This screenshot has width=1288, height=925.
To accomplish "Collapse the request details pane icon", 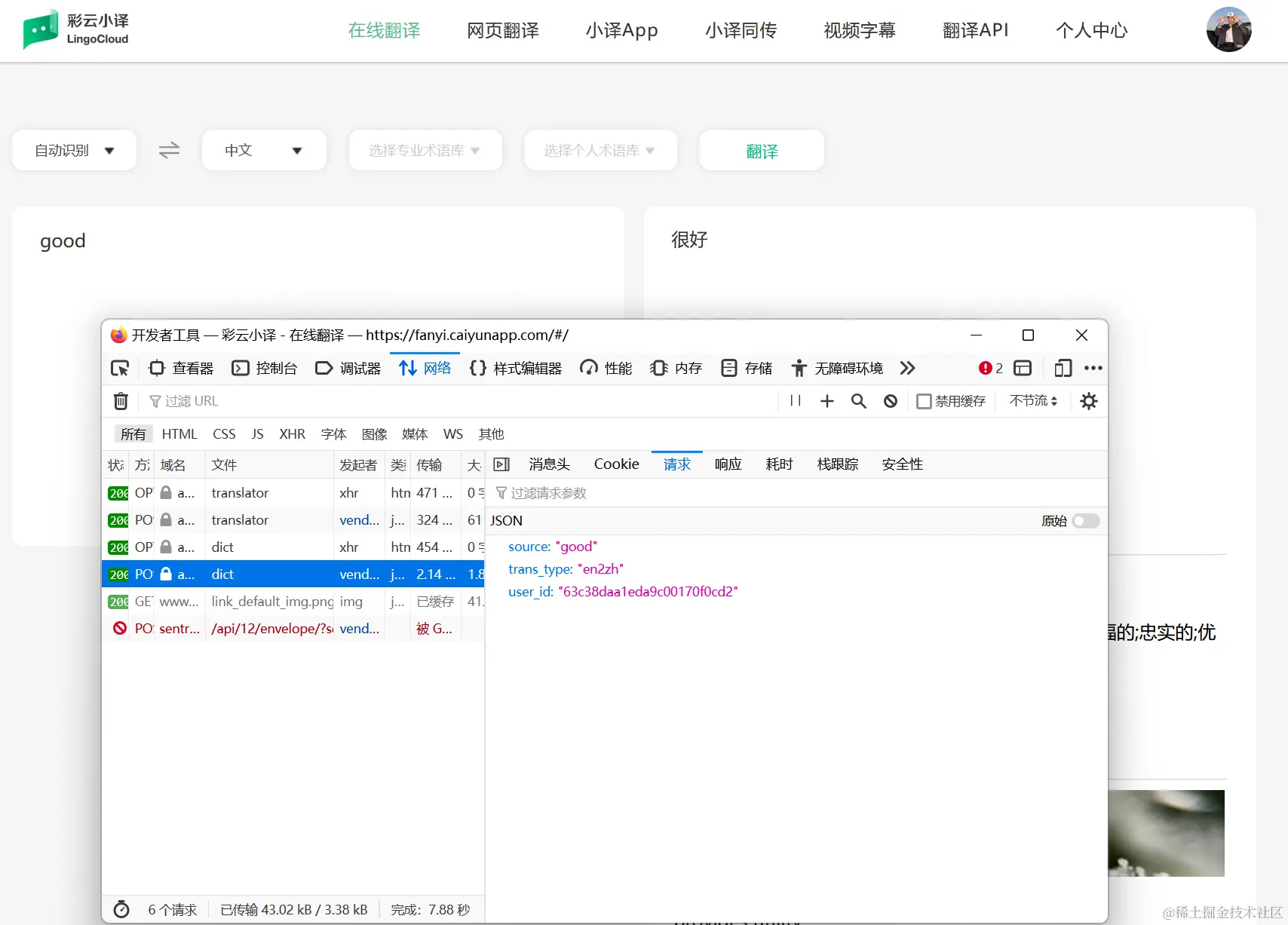I will (x=501, y=464).
